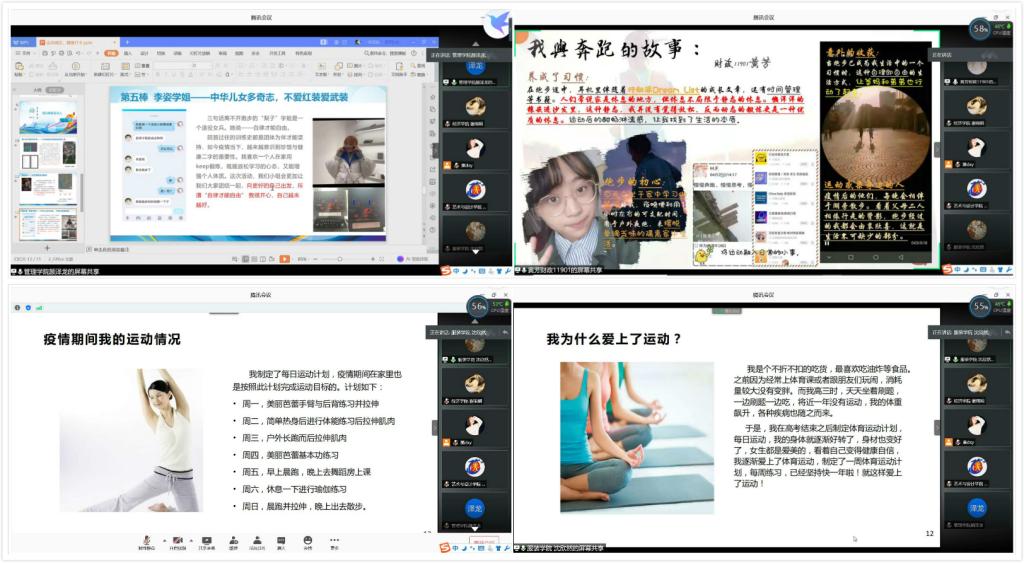
Task: Open the chat icon in the meeting toolbar
Action: [x=282, y=540]
